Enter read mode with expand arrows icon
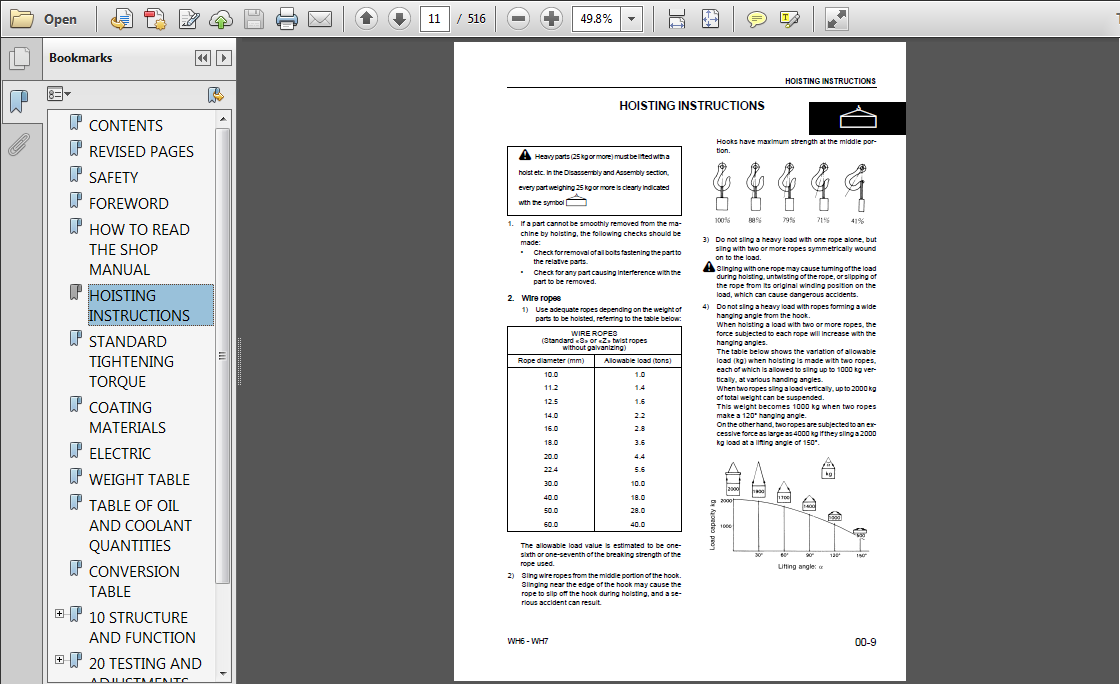 836,19
